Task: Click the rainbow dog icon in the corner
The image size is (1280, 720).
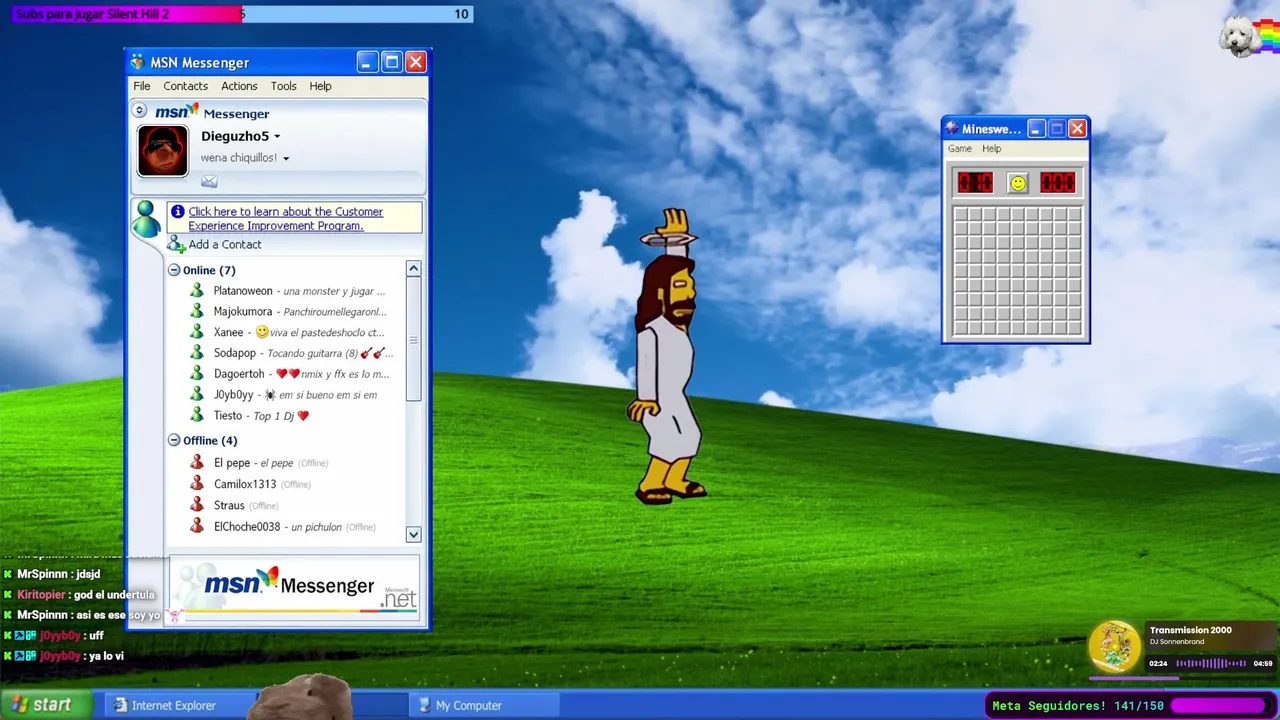Action: point(1248,37)
